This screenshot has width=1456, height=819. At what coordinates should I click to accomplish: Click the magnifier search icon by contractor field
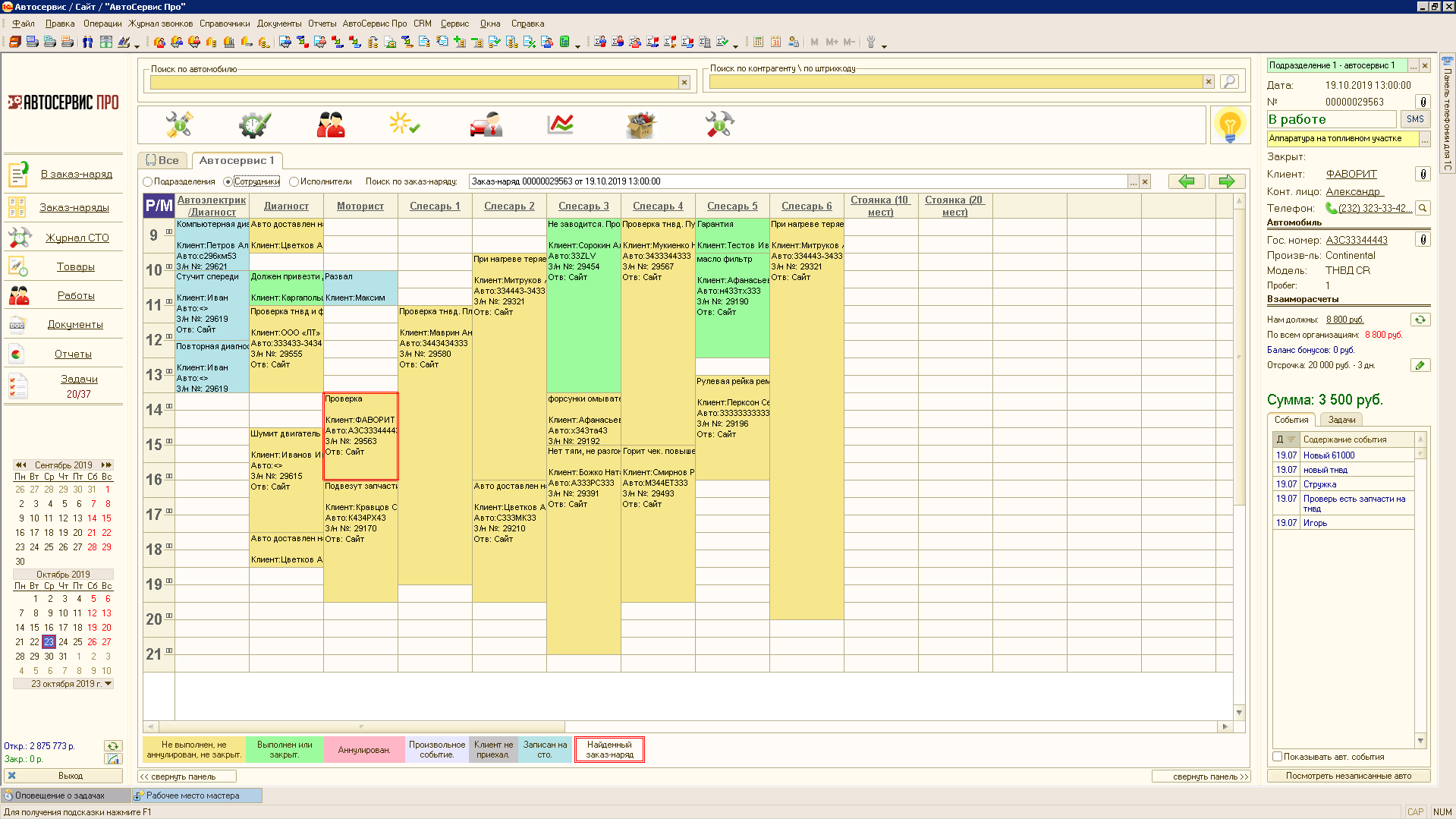pos(1229,81)
